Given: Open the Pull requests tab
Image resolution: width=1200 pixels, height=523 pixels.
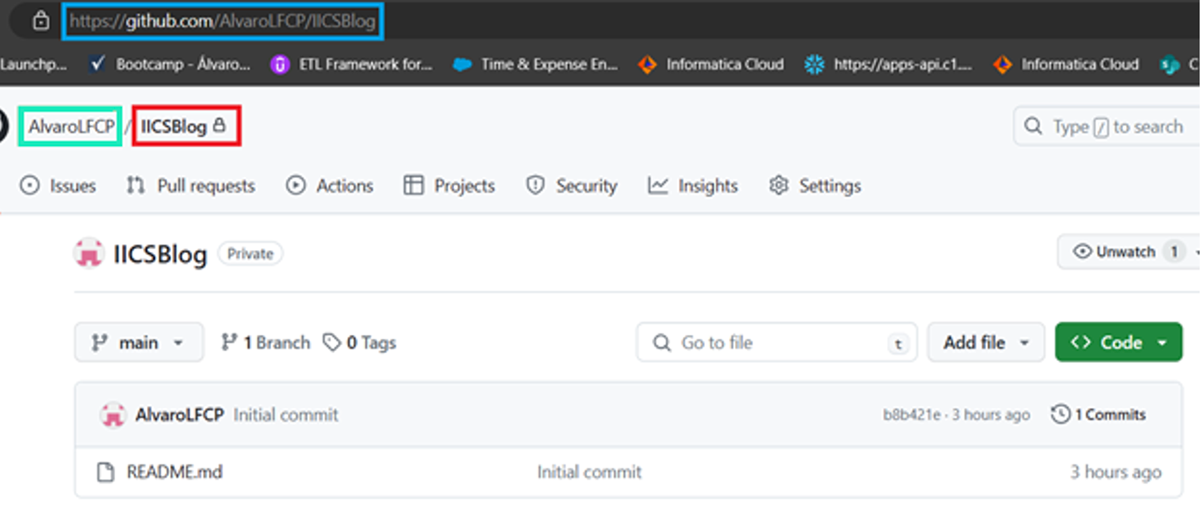Looking at the screenshot, I should pos(190,186).
